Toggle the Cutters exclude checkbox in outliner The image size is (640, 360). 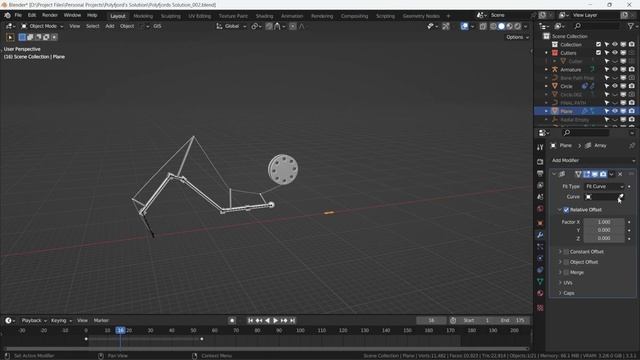[x=598, y=53]
